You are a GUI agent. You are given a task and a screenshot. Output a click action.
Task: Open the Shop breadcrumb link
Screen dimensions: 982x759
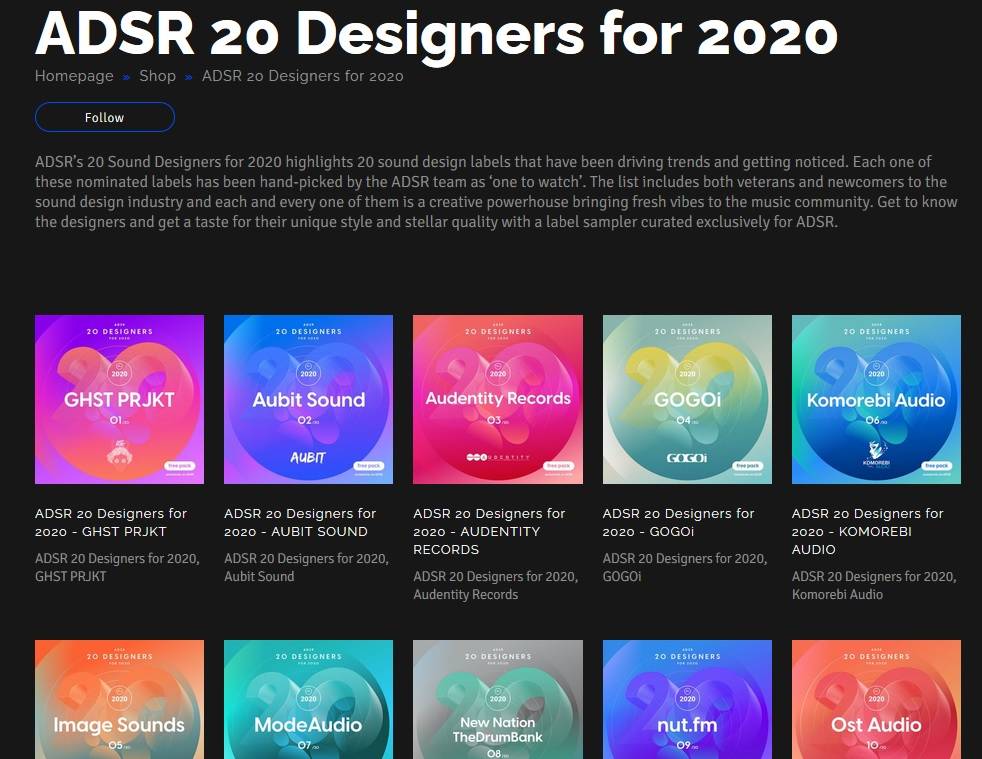(x=157, y=76)
